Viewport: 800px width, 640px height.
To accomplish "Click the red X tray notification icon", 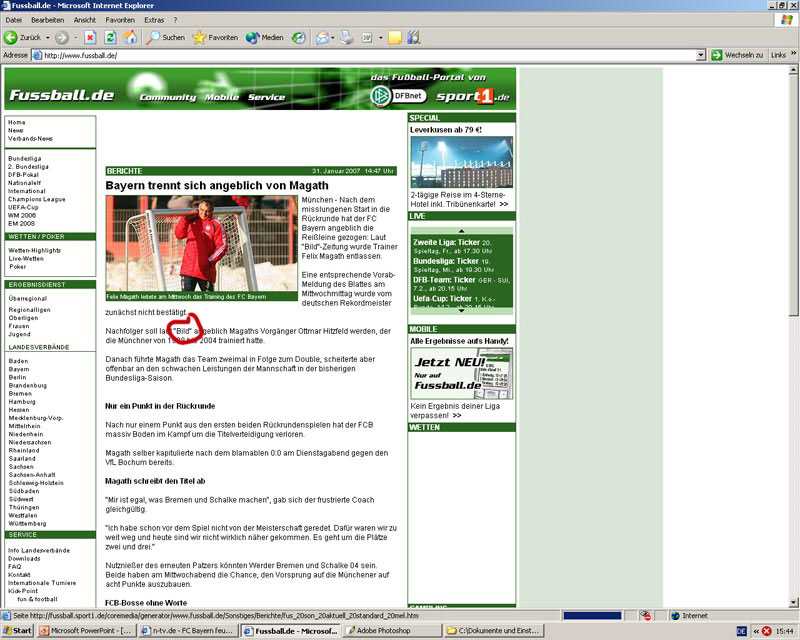I will click(x=766, y=631).
